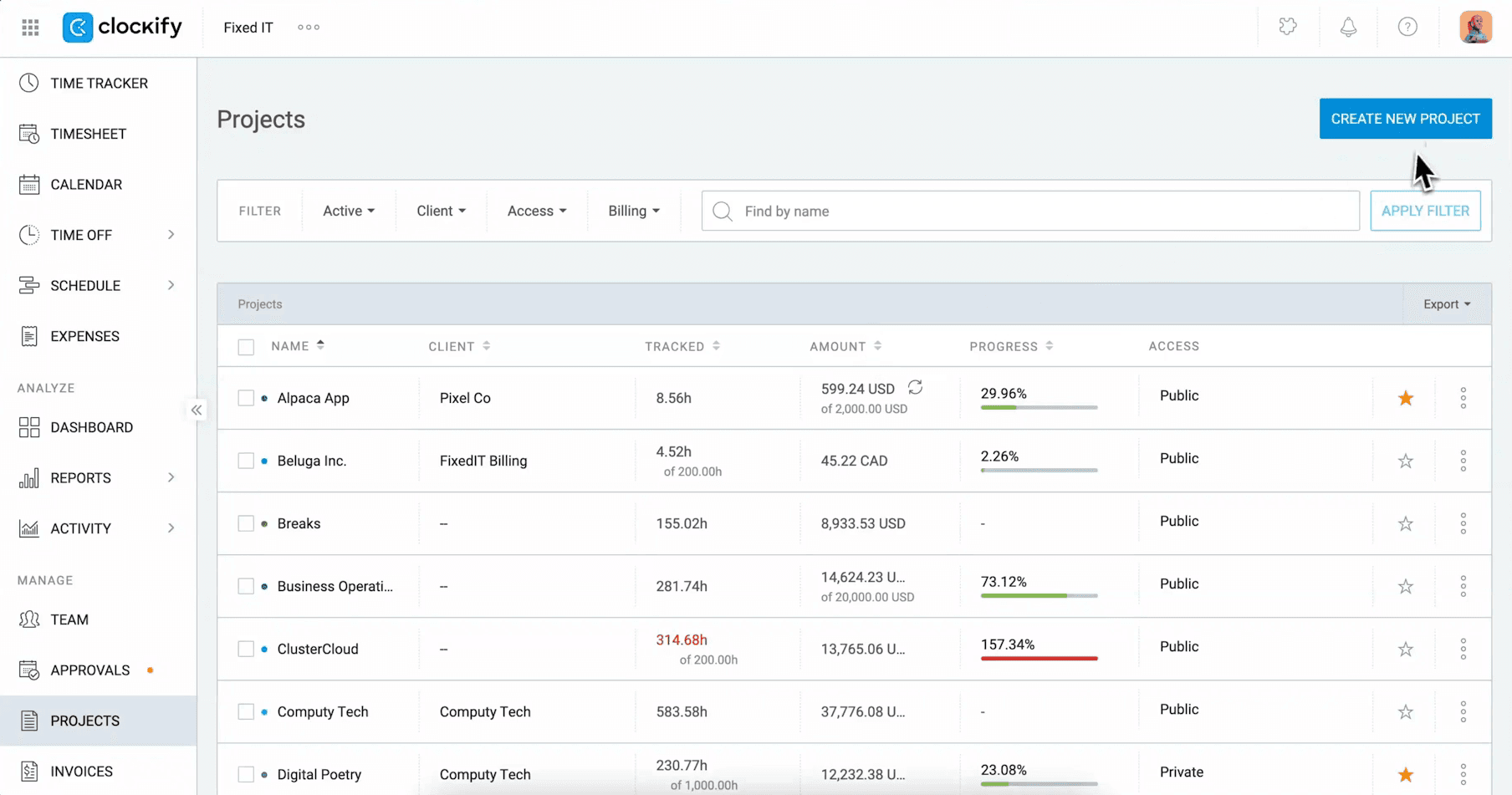
Task: Click the refresh icon beside 599.24 USD
Action: coord(915,387)
